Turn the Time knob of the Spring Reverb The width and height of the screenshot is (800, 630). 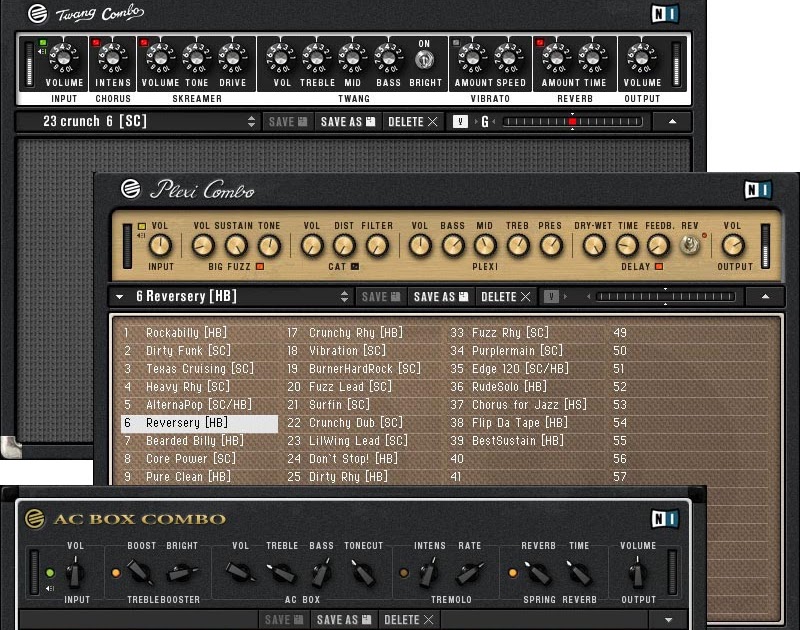[578, 573]
